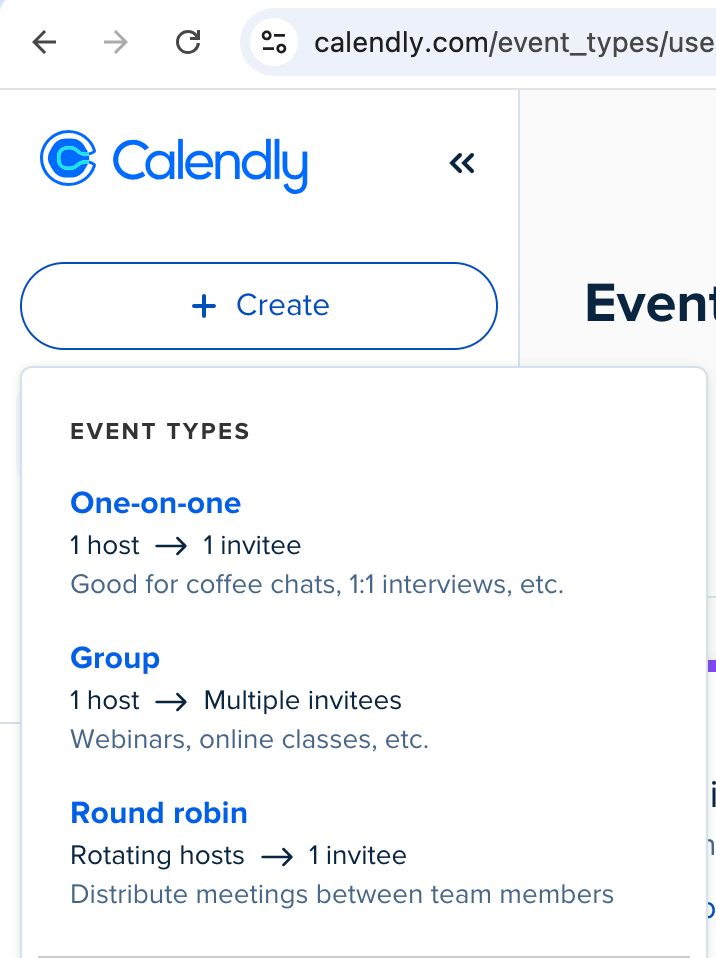
Task: Click the "Good for coffee chats" description
Action: point(317,584)
